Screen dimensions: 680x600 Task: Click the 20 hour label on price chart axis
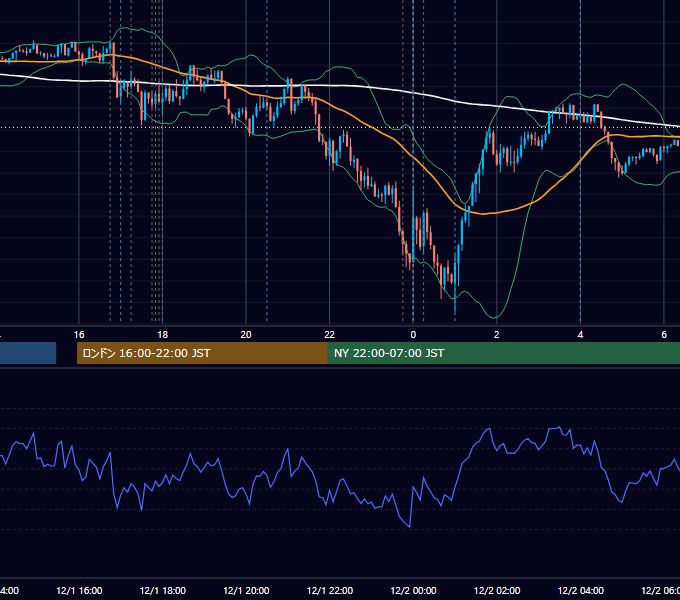[246, 335]
